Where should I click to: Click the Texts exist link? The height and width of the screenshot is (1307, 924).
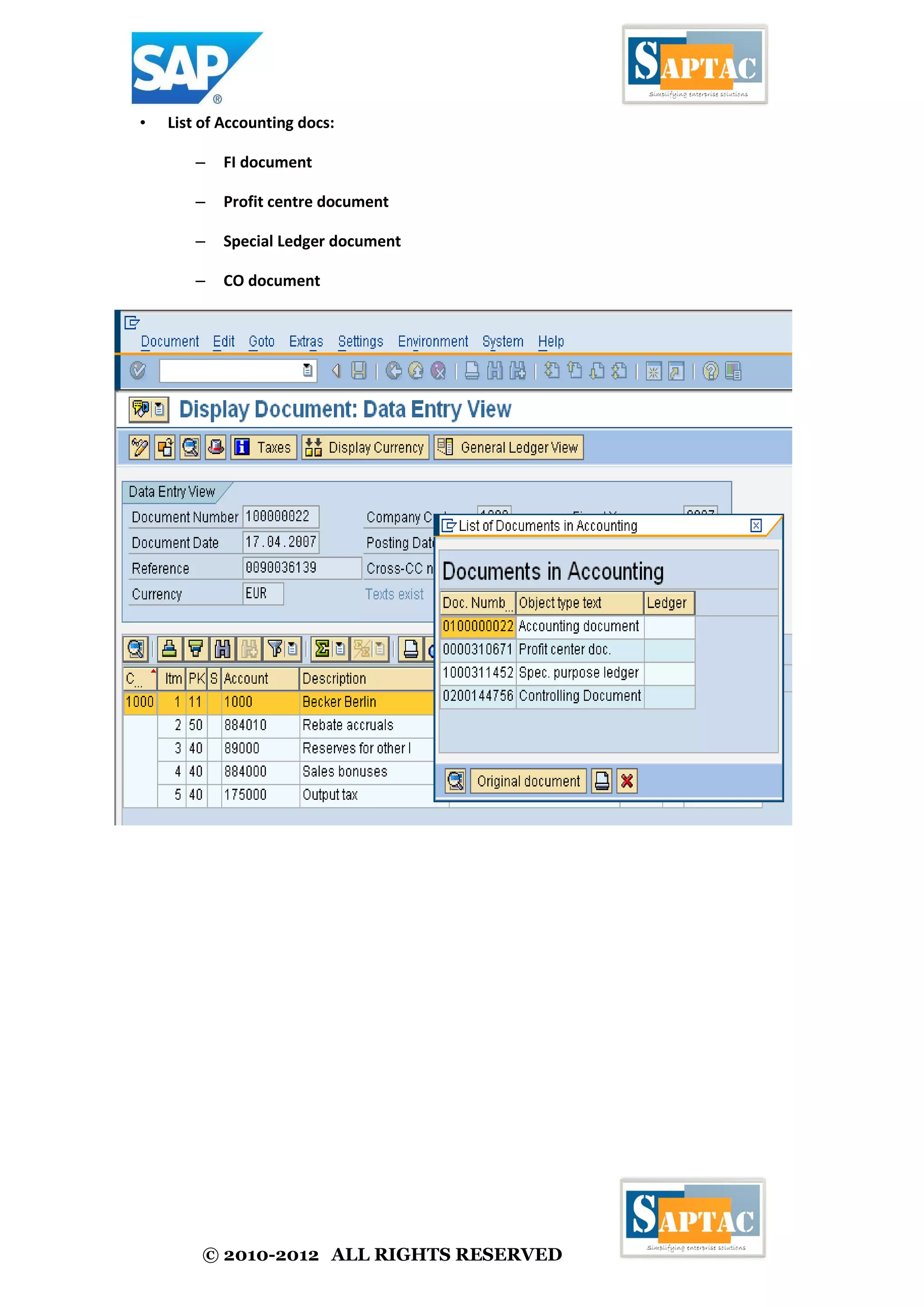[394, 594]
